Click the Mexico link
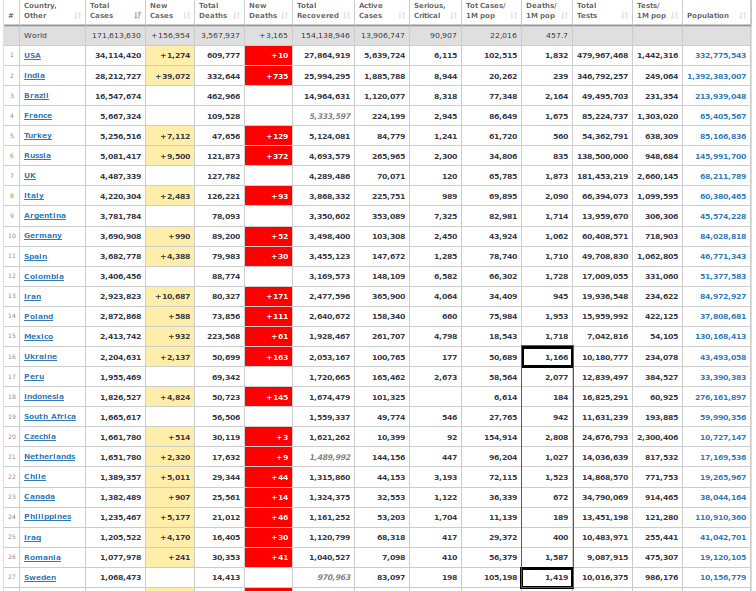Viewport: 756px width, 591px height. pyautogui.click(x=39, y=336)
